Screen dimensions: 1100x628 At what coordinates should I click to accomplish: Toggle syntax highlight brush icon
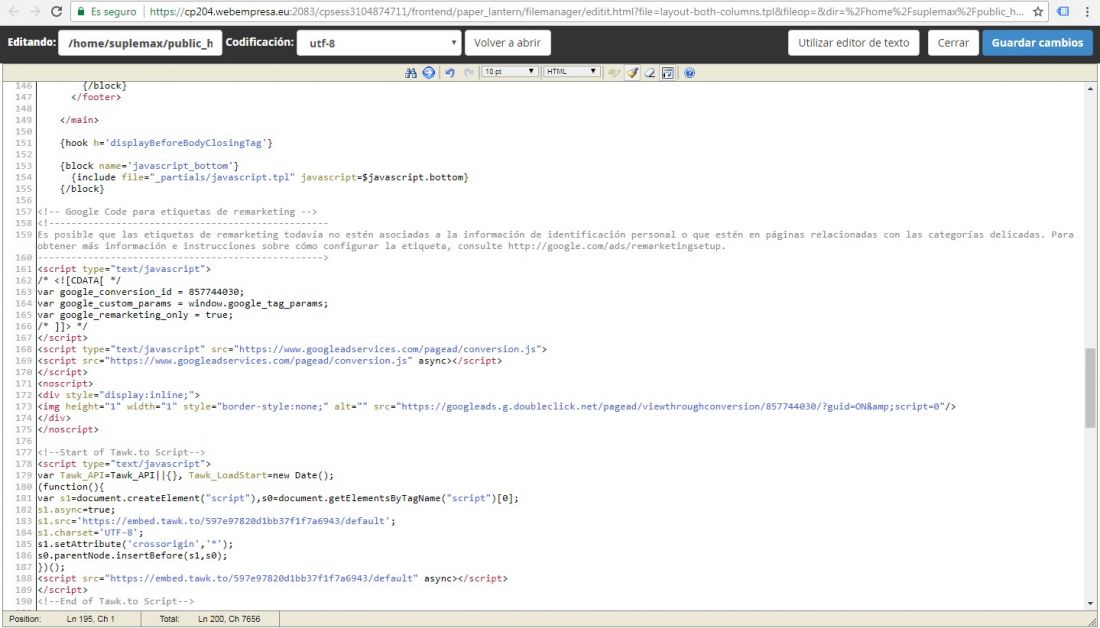click(632, 72)
